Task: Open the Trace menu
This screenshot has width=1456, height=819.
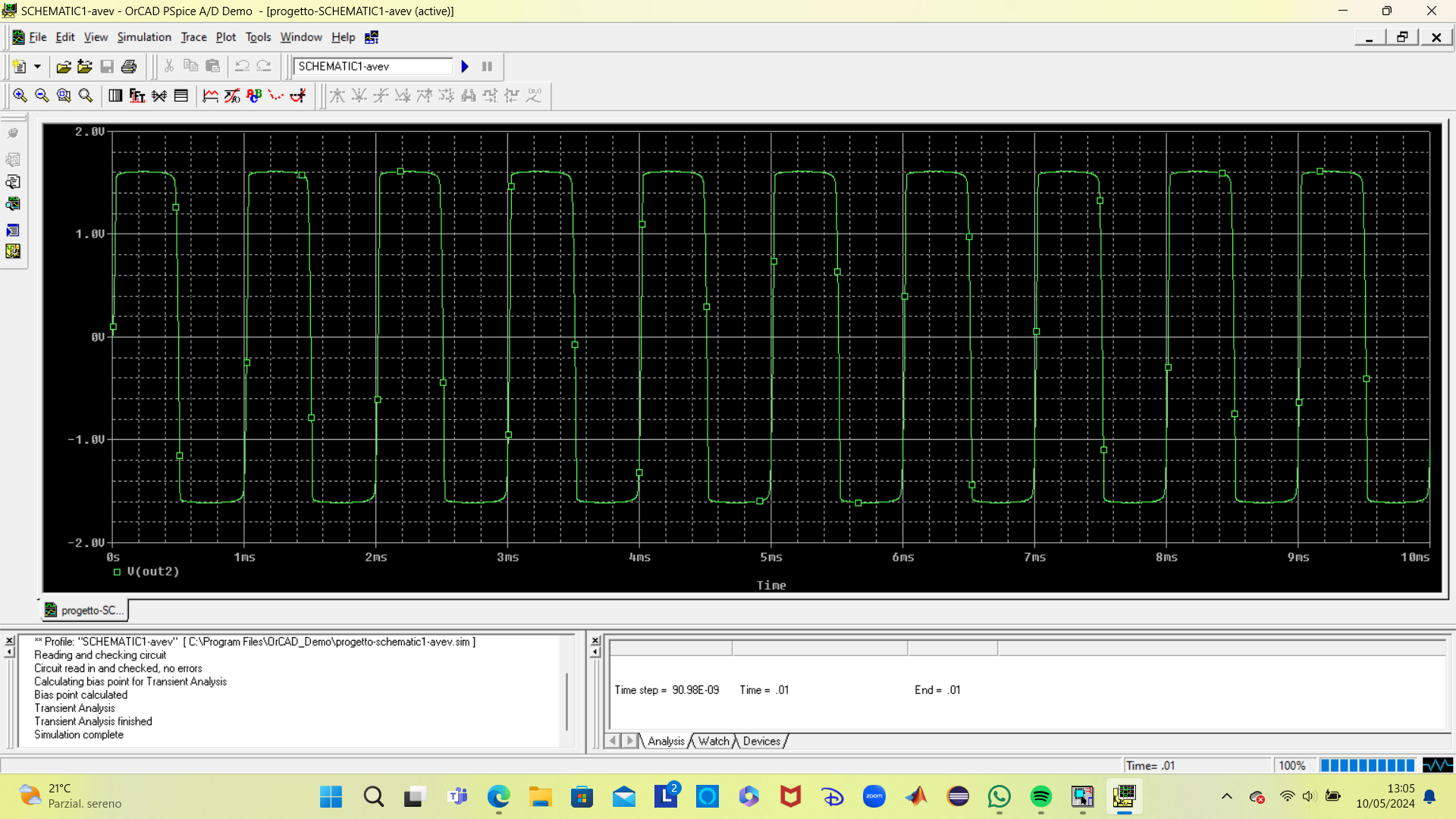Action: [x=193, y=37]
